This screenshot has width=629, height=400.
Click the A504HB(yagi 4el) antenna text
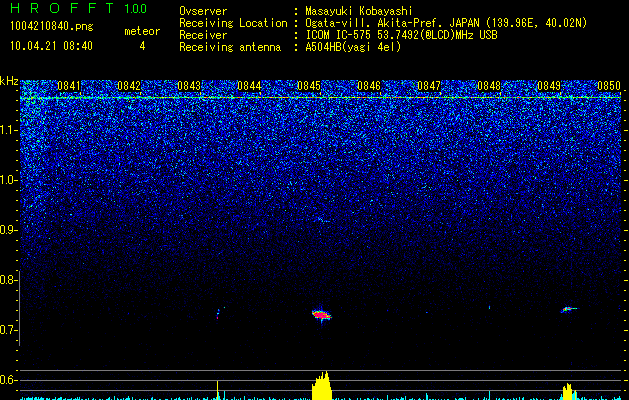point(353,47)
